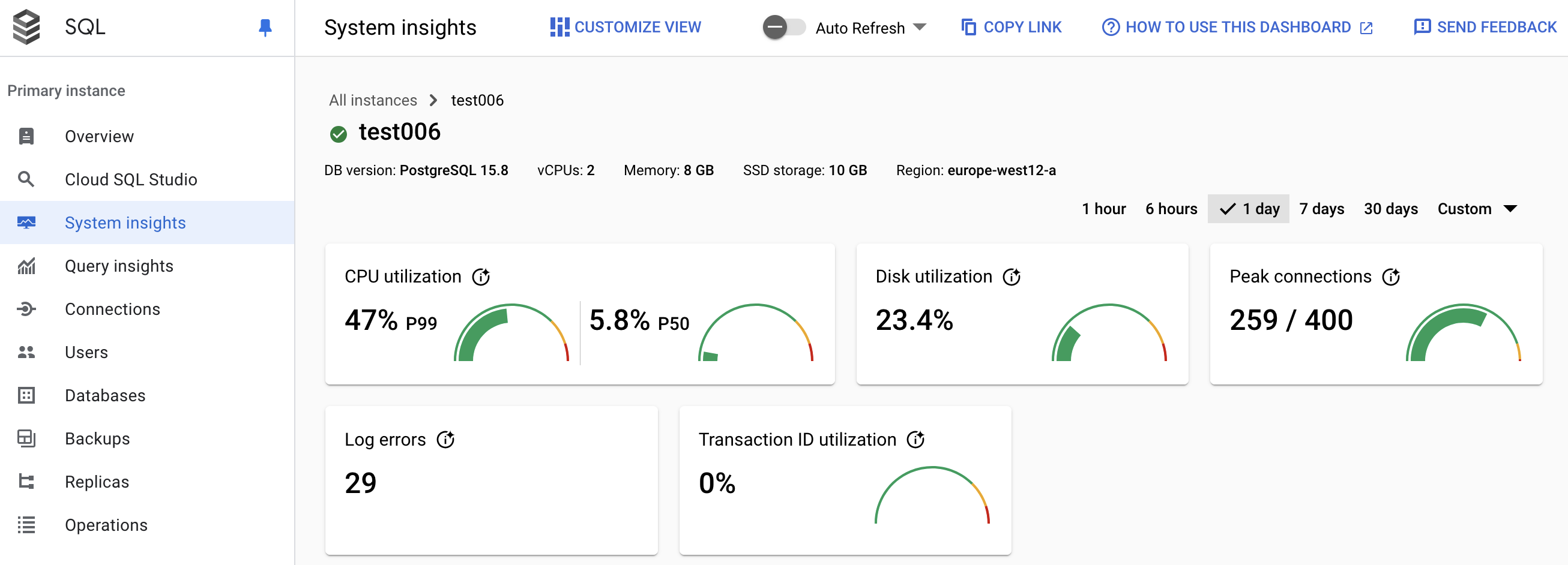Click the CPU P99 gauge
The width and height of the screenshot is (1568, 565).
coord(511,333)
